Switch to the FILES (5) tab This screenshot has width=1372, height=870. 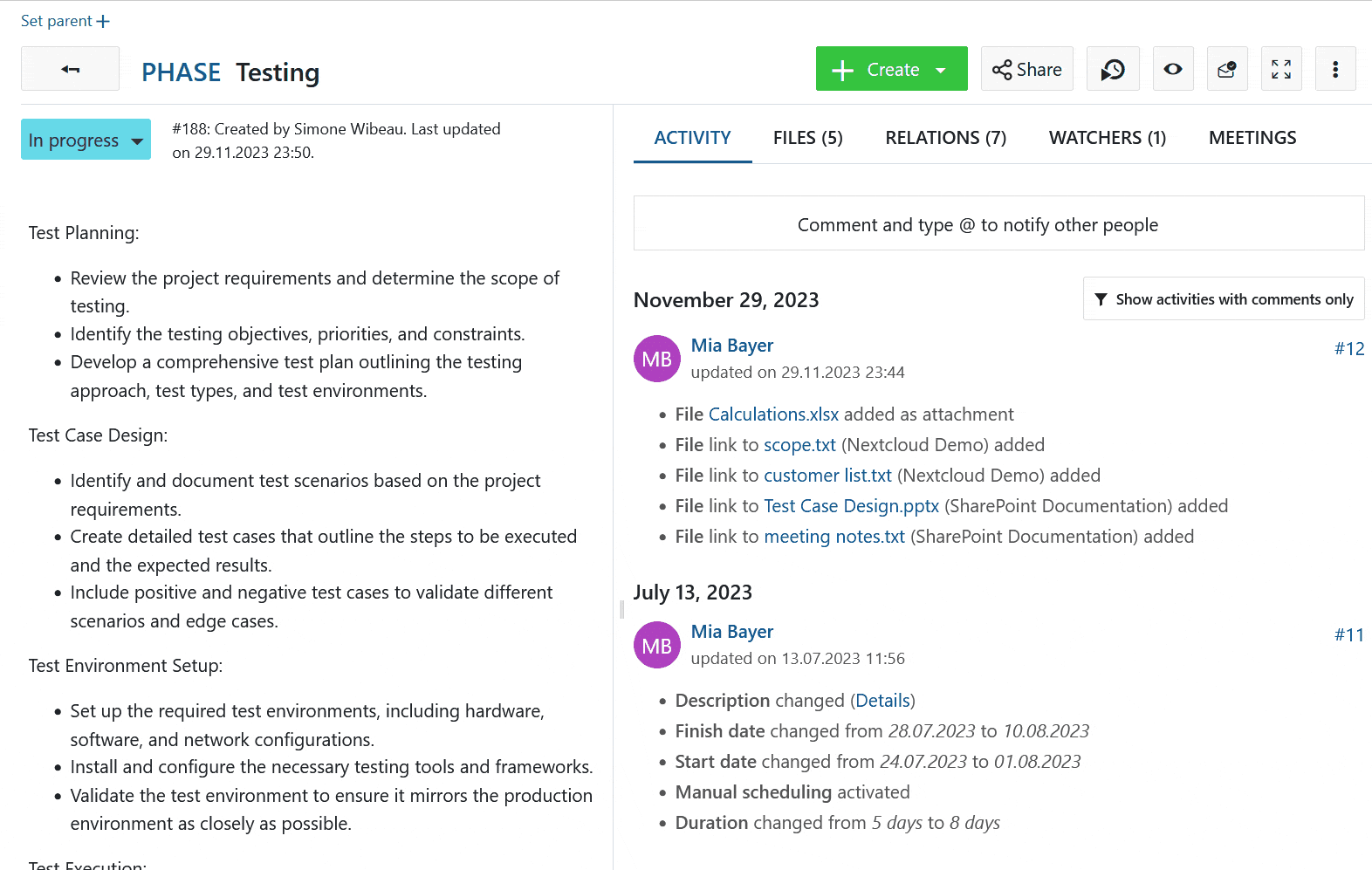tap(807, 138)
